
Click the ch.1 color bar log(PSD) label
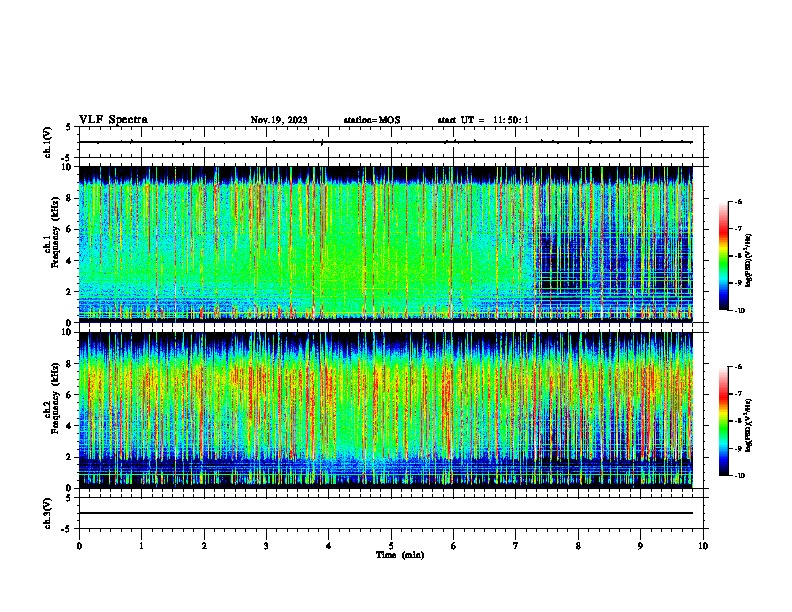(x=749, y=261)
